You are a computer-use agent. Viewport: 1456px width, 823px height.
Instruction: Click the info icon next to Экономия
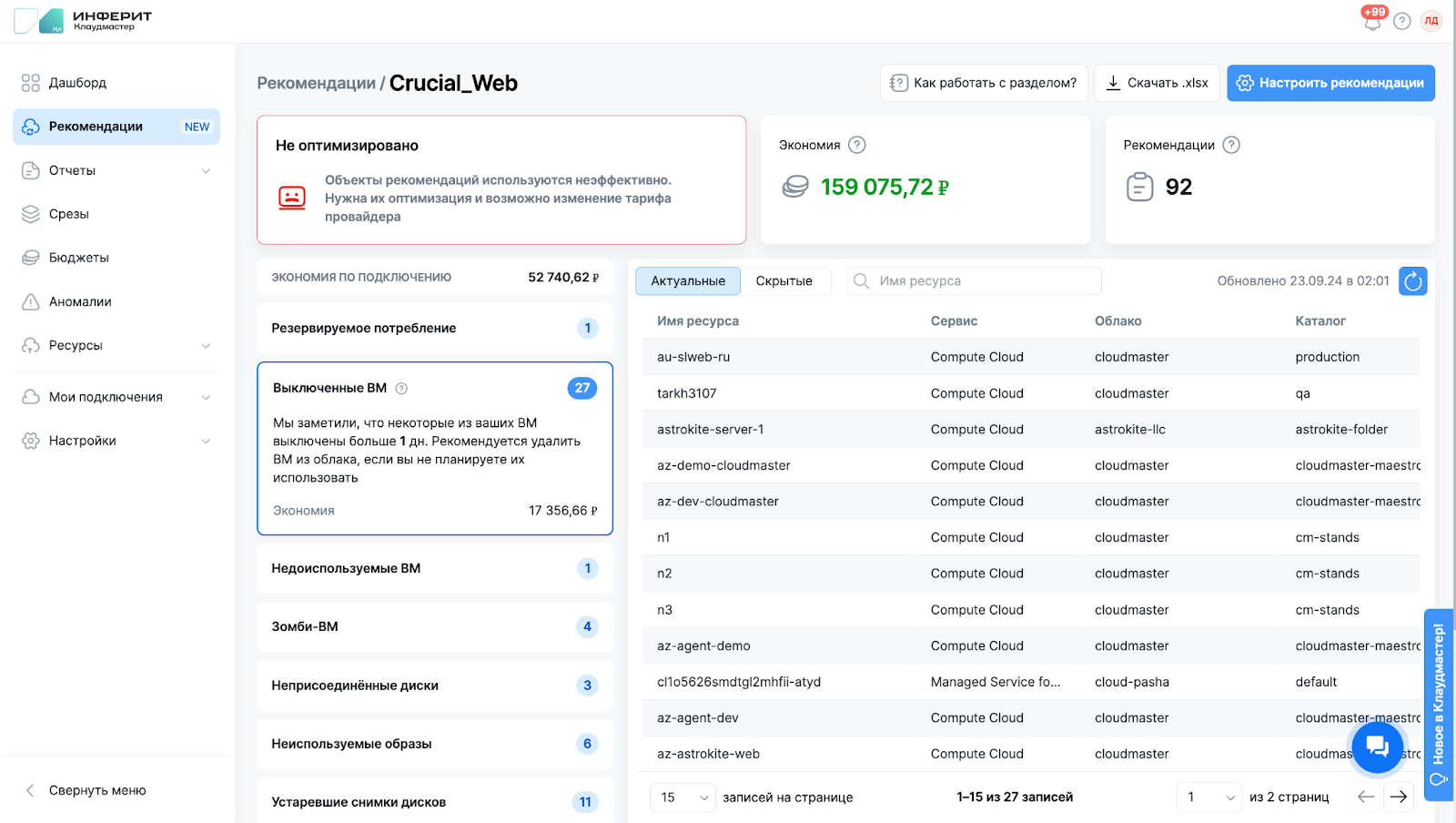point(856,145)
